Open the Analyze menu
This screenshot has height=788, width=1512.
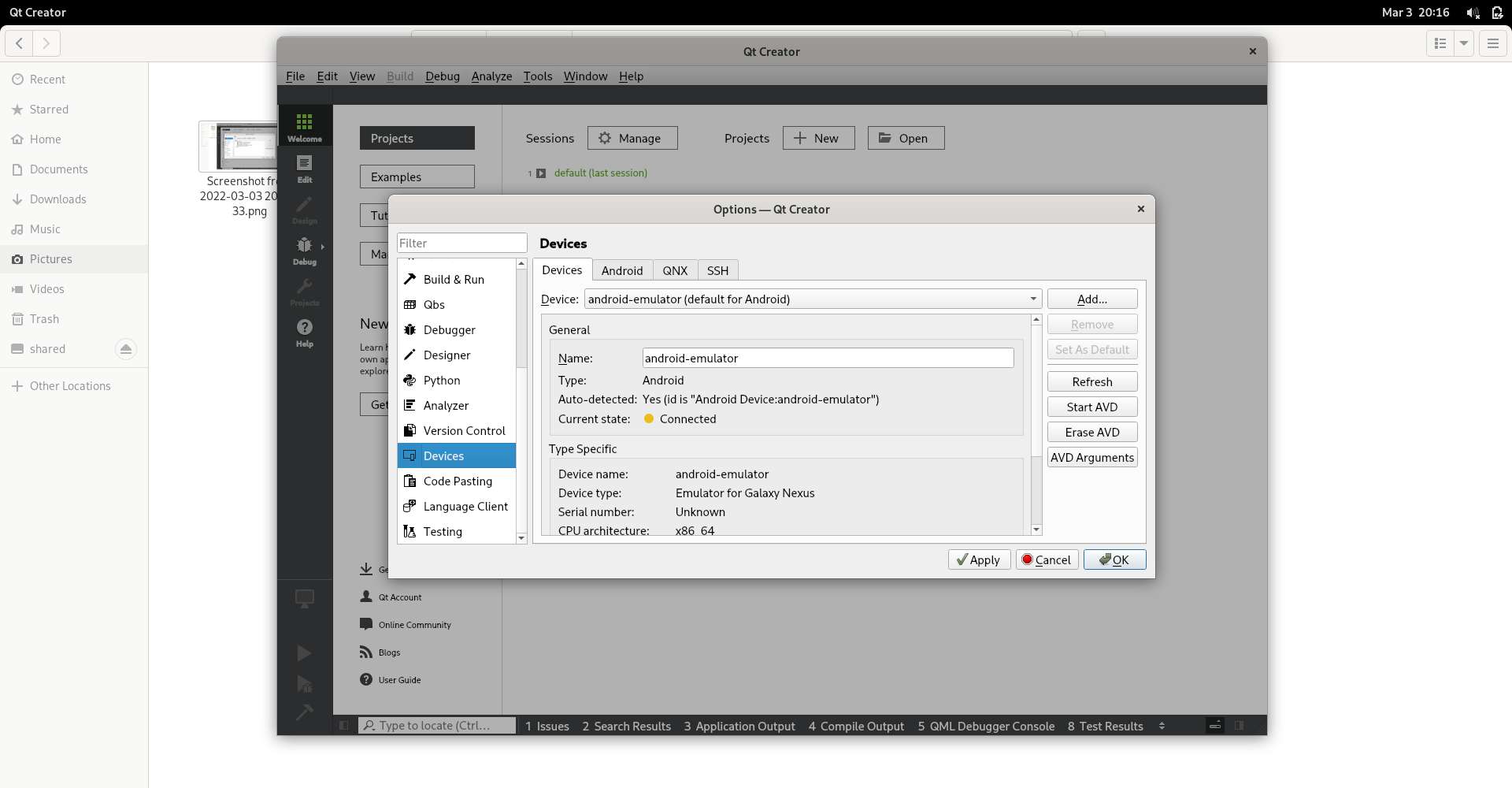coord(491,76)
